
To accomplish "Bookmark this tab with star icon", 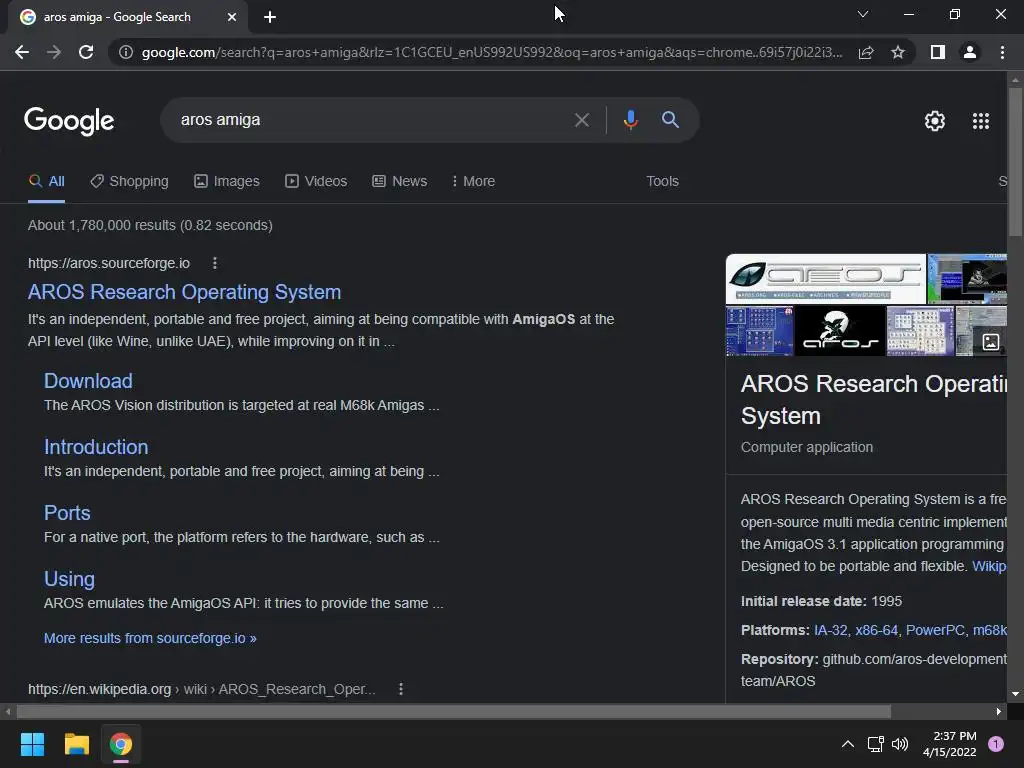I will (898, 52).
